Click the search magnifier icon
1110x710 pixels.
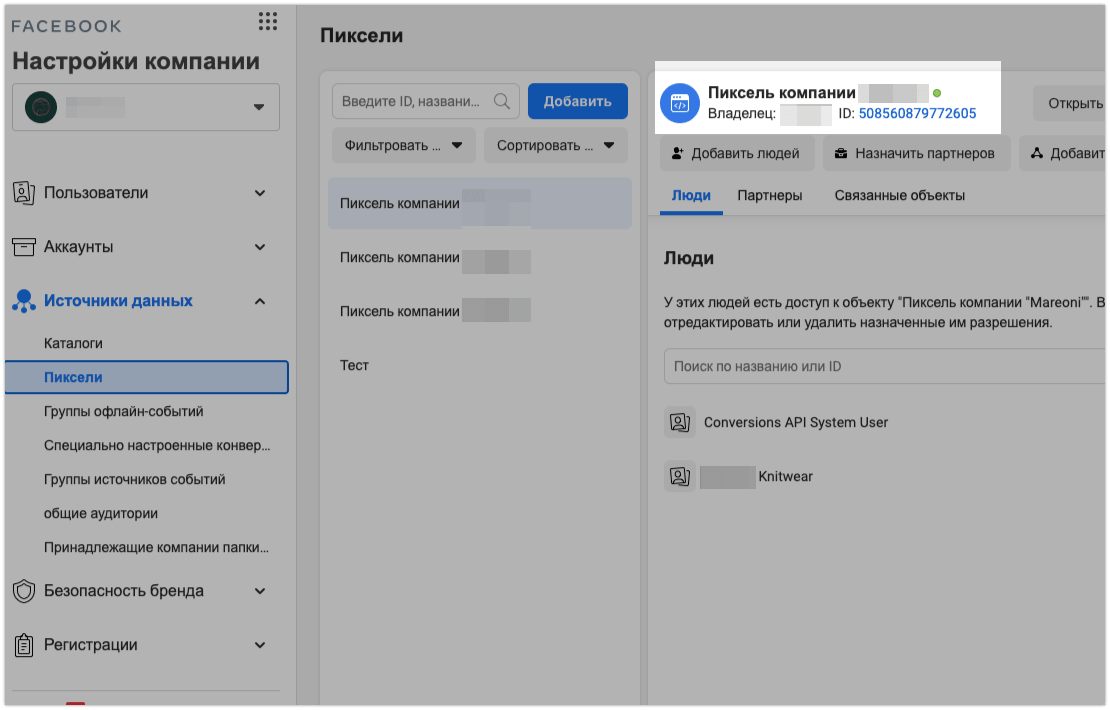502,101
